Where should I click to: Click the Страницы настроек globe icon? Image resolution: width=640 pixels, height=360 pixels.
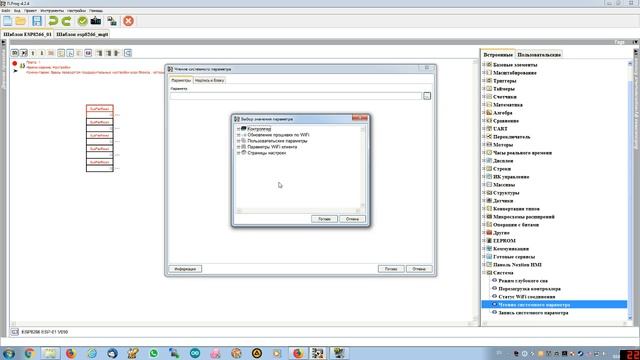[x=244, y=153]
